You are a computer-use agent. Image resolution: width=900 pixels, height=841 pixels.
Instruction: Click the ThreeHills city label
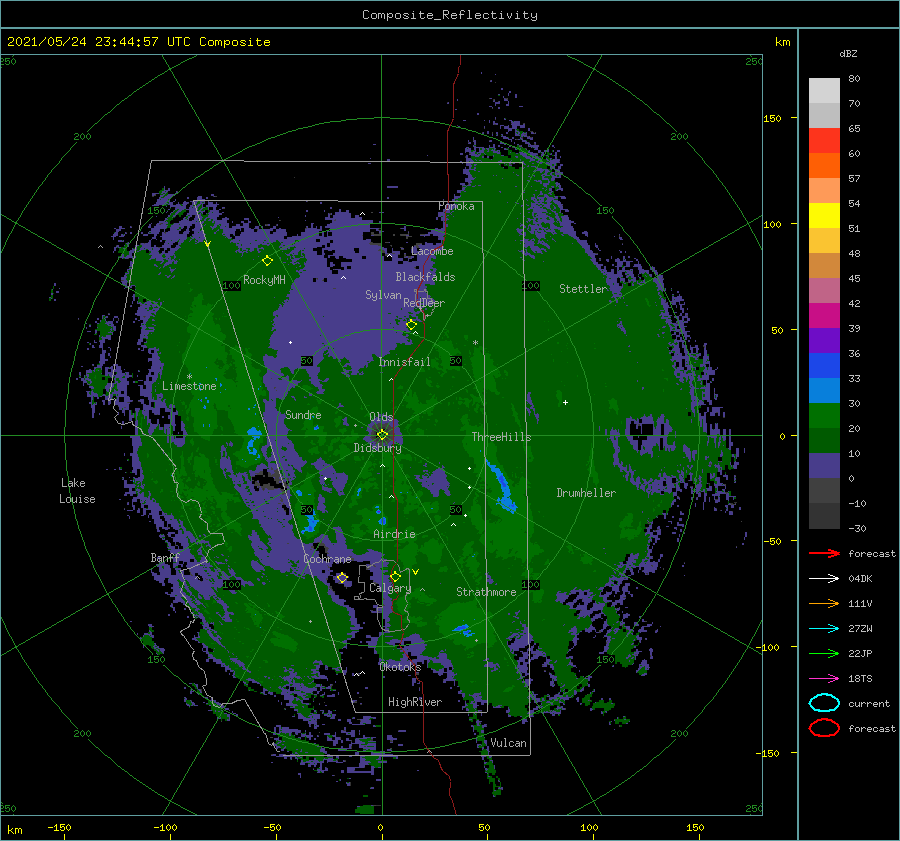coord(501,437)
